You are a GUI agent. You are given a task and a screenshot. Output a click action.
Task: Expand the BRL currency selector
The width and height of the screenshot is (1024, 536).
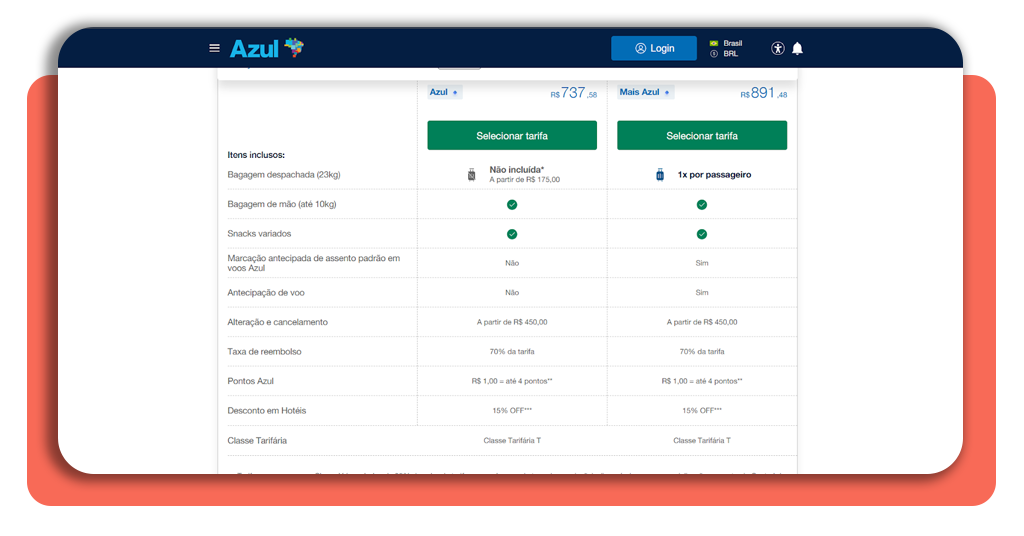tap(730, 54)
